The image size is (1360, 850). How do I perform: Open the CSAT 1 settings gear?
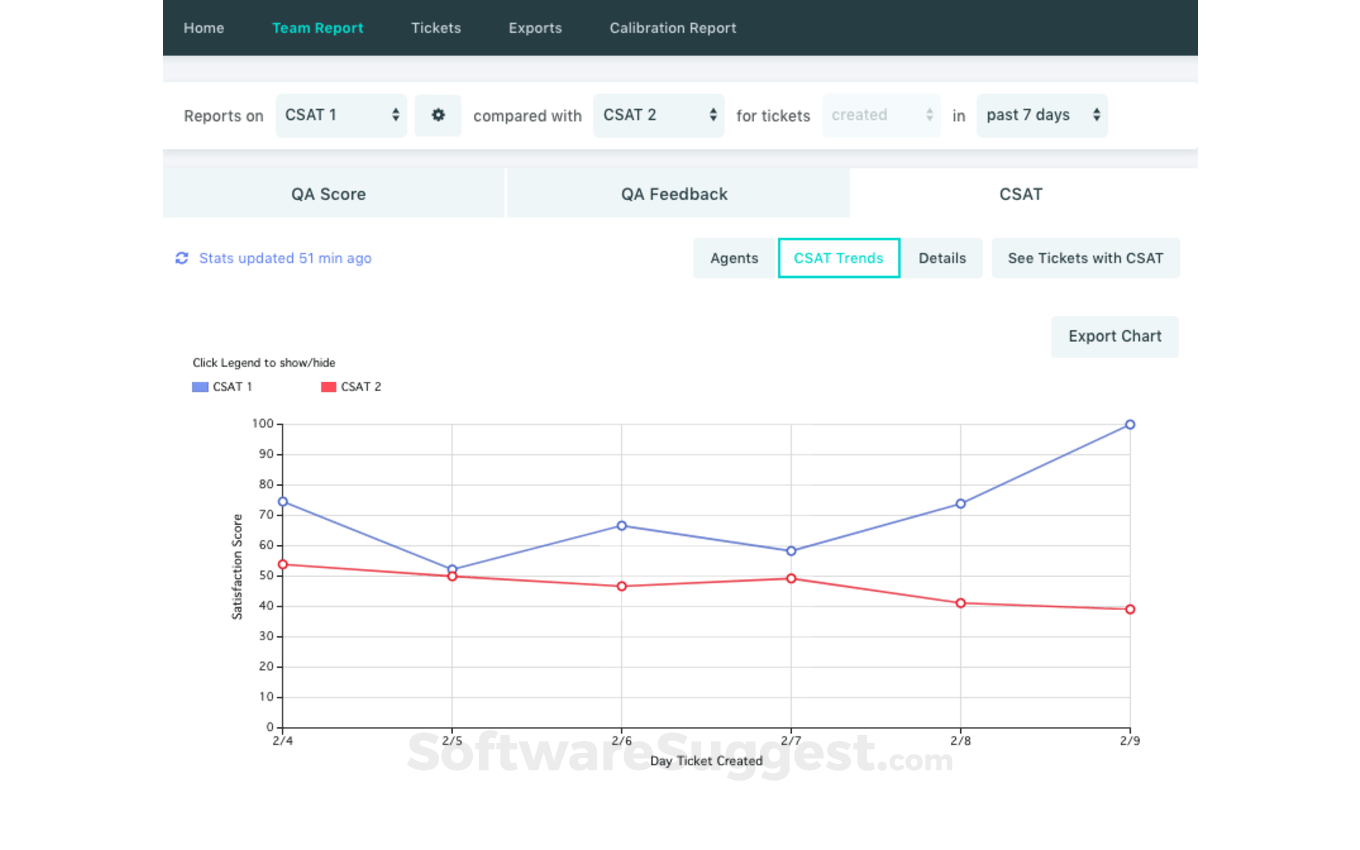437,115
